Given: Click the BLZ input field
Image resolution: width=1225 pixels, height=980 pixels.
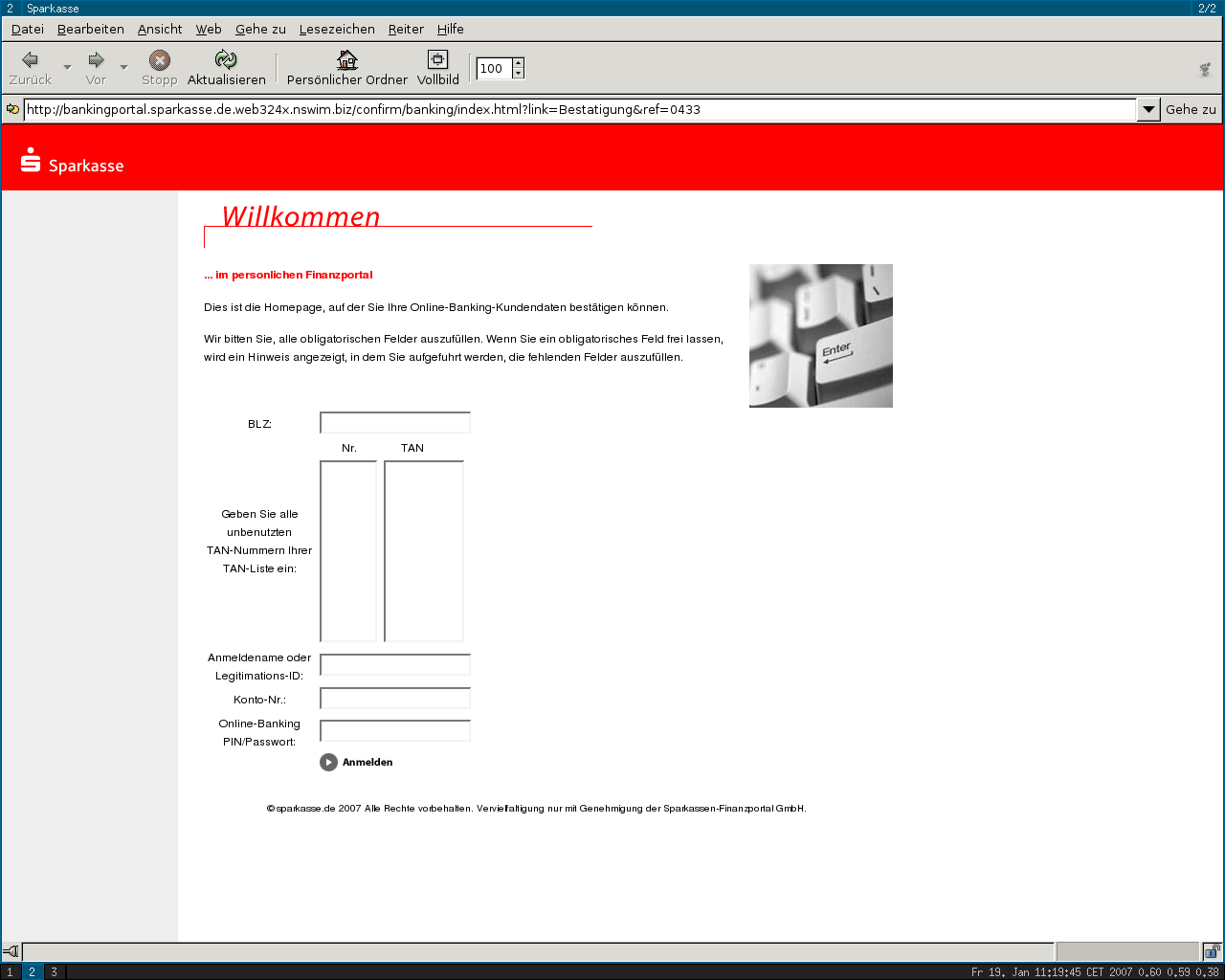Looking at the screenshot, I should [x=395, y=423].
